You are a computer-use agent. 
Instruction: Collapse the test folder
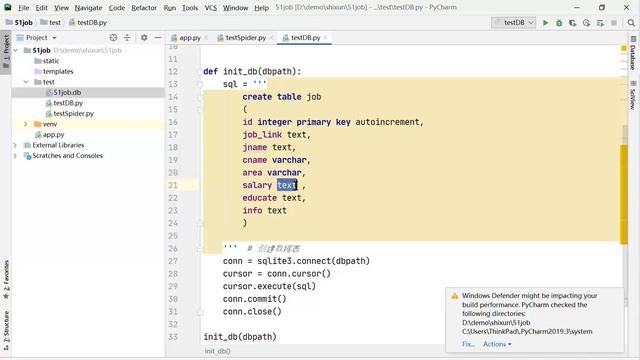tap(26, 82)
